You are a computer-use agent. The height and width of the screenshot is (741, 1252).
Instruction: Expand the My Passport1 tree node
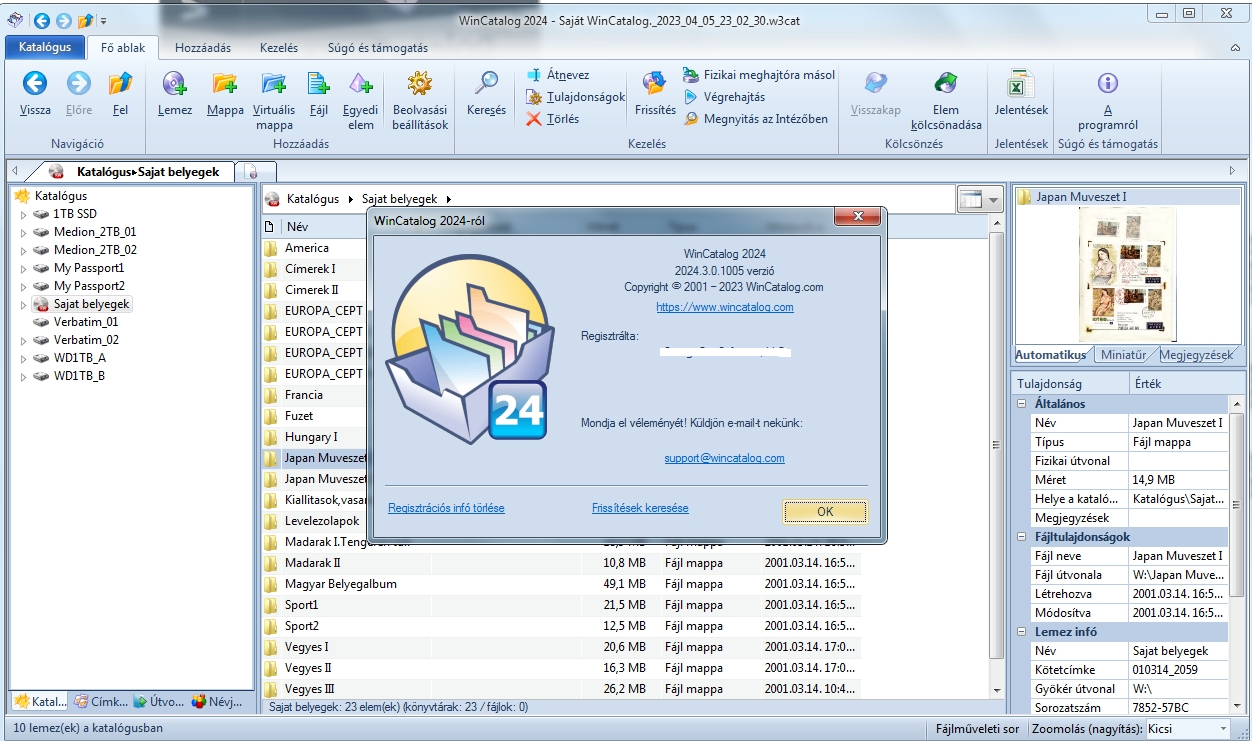pos(24,268)
